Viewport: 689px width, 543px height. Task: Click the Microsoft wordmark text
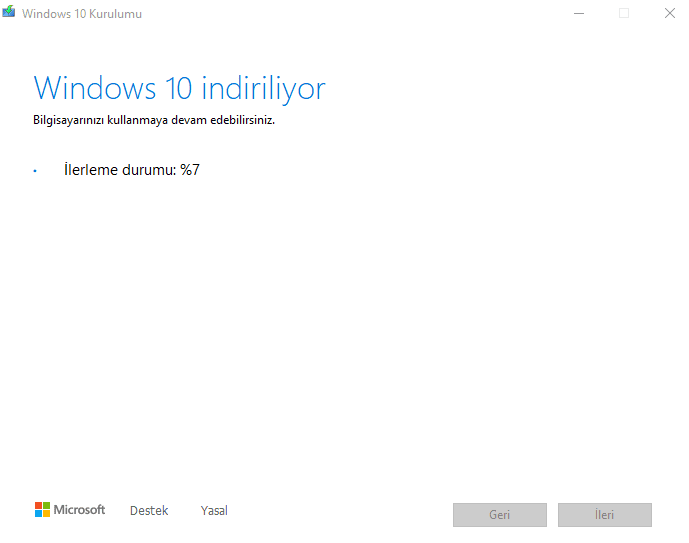pyautogui.click(x=79, y=510)
